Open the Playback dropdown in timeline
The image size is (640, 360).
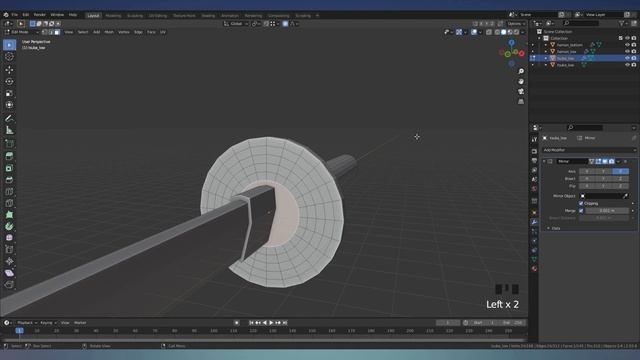point(27,323)
